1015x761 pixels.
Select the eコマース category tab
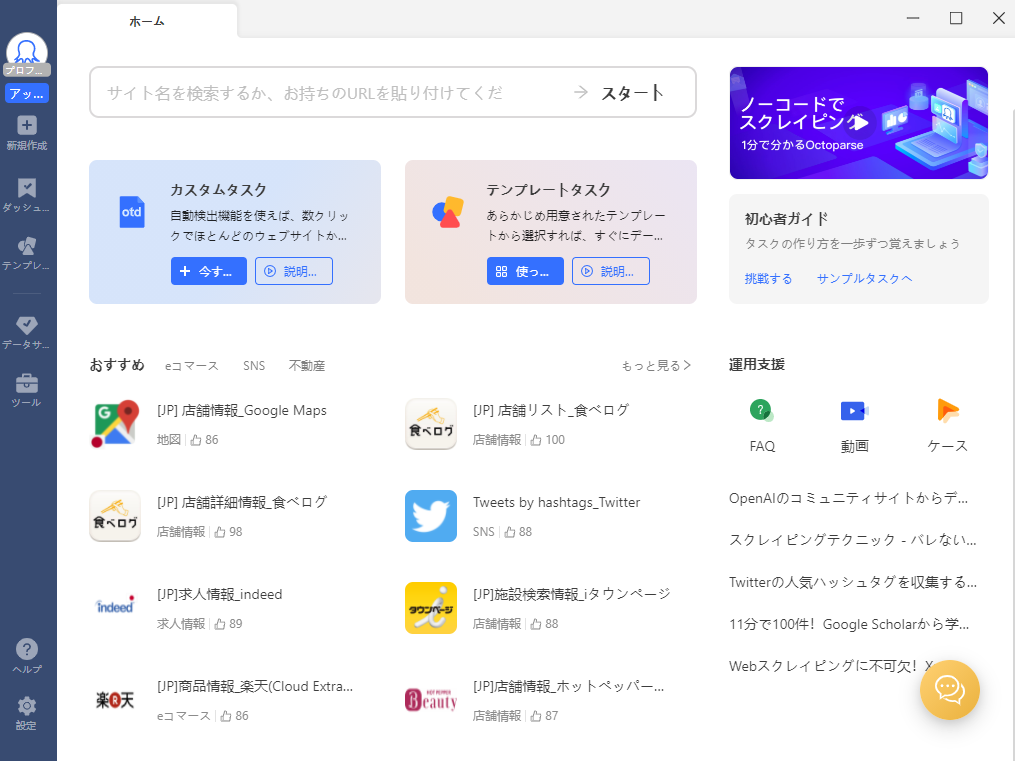point(192,366)
